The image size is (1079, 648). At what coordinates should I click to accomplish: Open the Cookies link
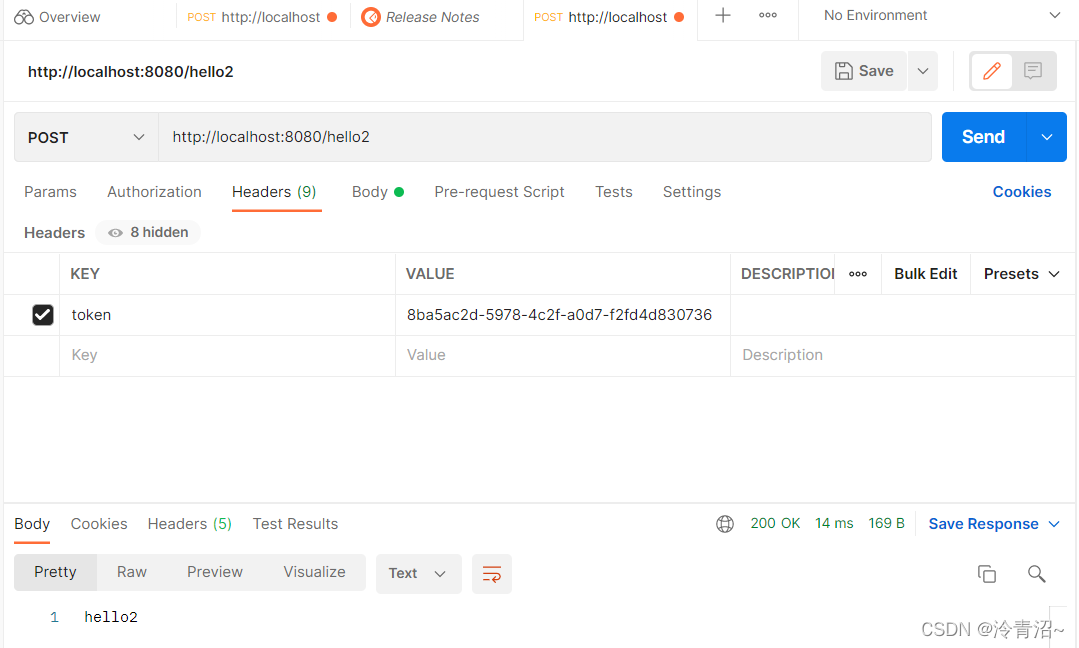click(x=1021, y=192)
